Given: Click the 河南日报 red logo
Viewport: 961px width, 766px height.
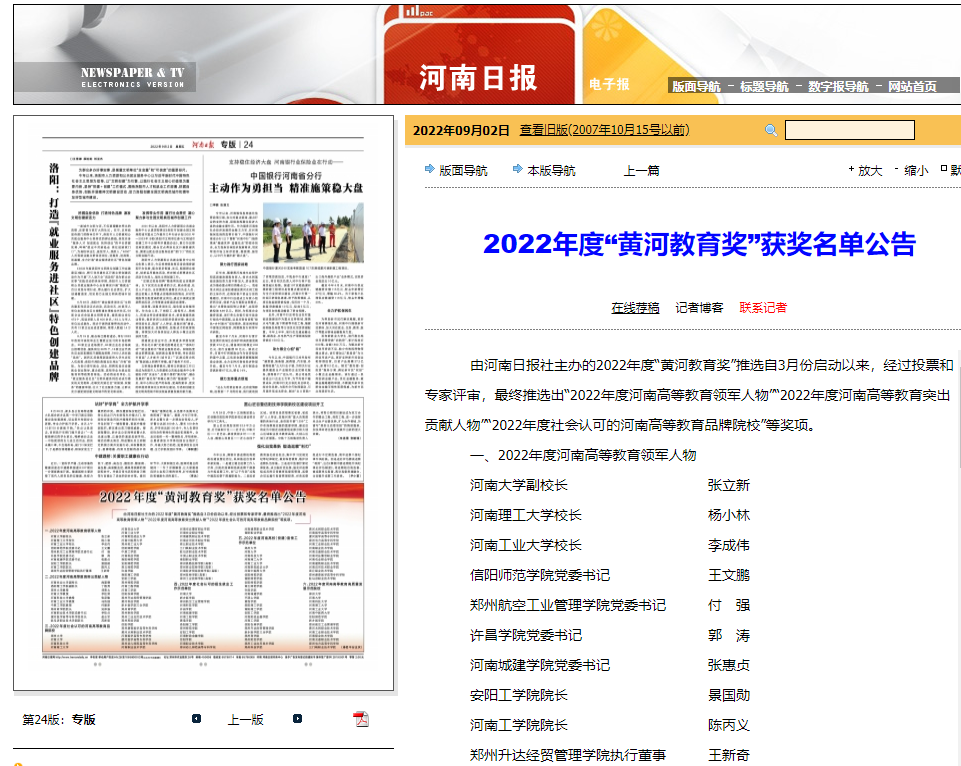Looking at the screenshot, I should coord(478,77).
